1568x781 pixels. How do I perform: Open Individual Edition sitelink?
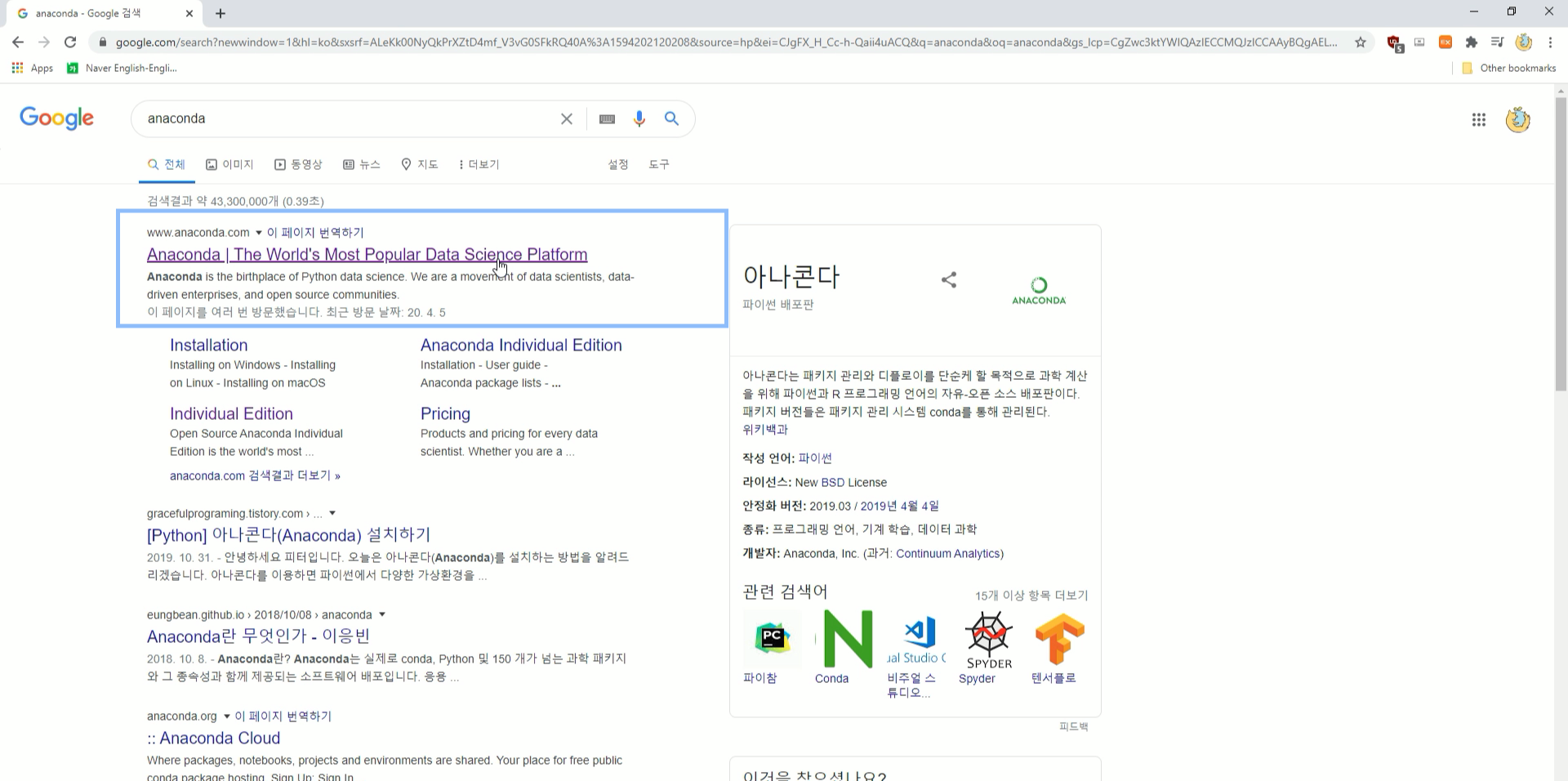pos(231,413)
